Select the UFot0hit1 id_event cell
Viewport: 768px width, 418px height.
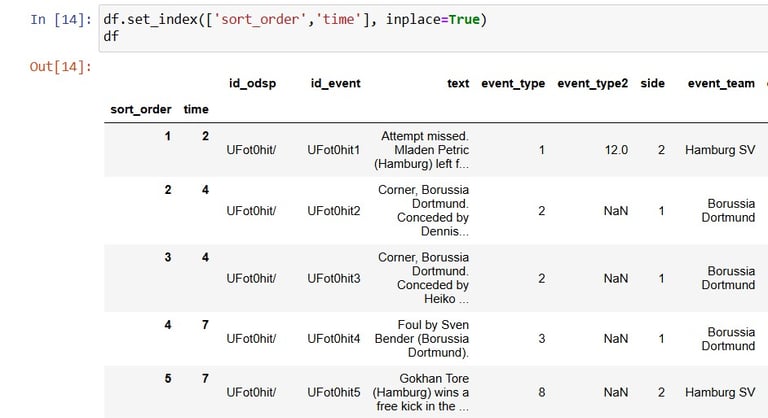tap(334, 150)
